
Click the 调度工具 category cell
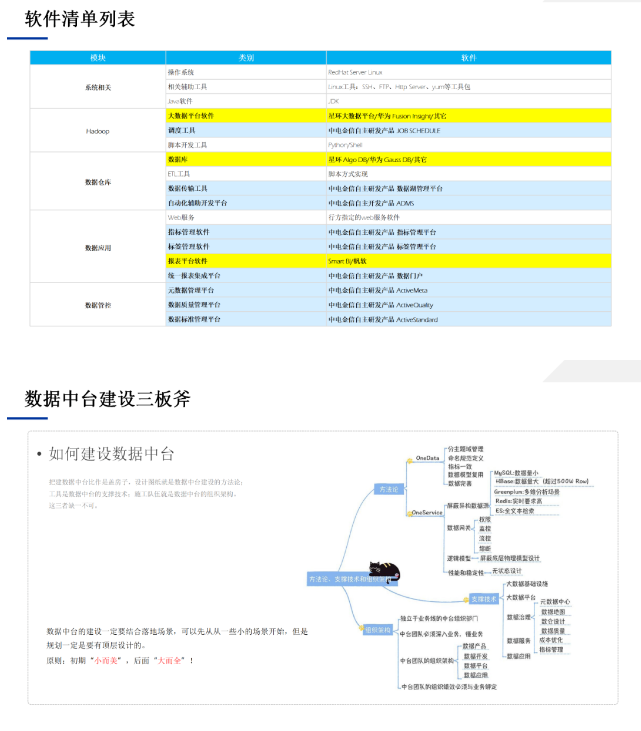coord(246,130)
